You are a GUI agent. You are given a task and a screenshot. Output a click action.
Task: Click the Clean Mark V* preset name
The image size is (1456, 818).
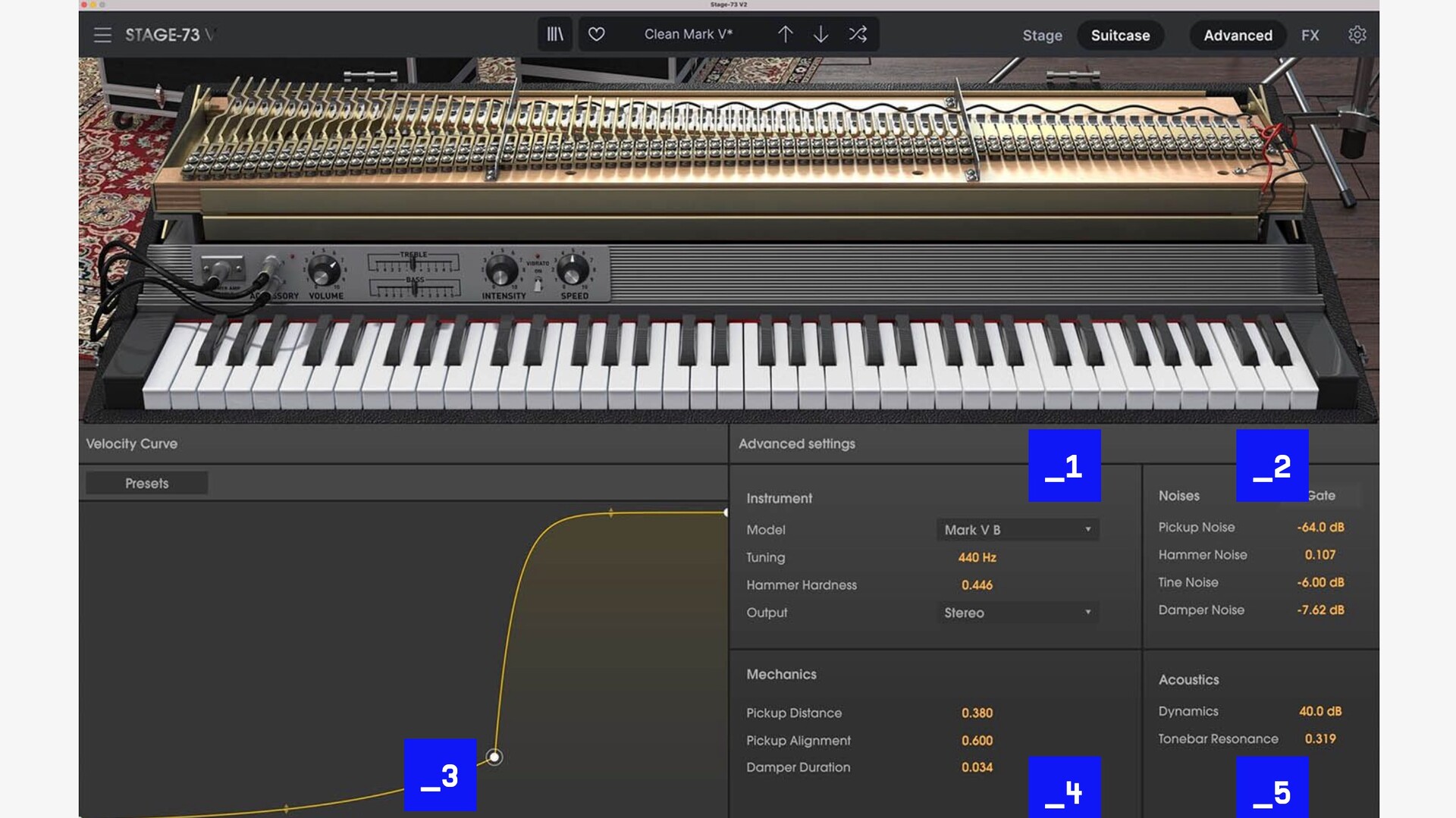688,34
